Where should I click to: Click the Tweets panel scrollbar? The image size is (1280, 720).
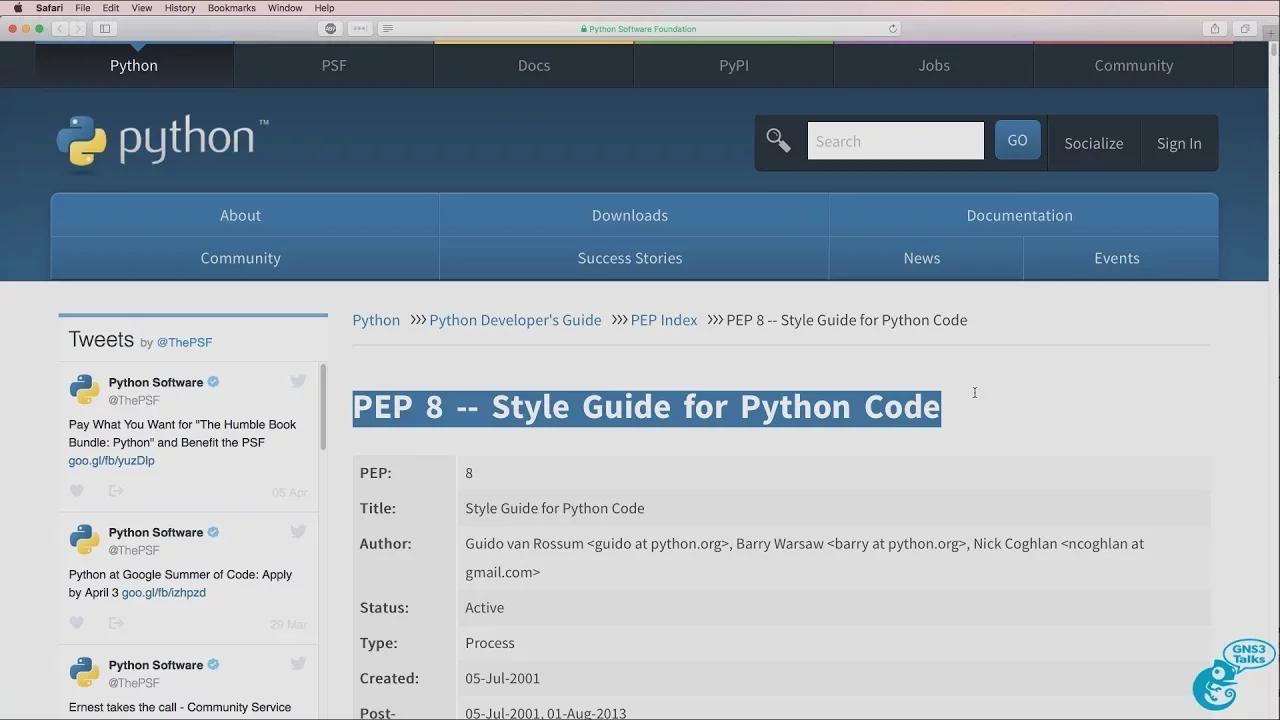click(323, 407)
